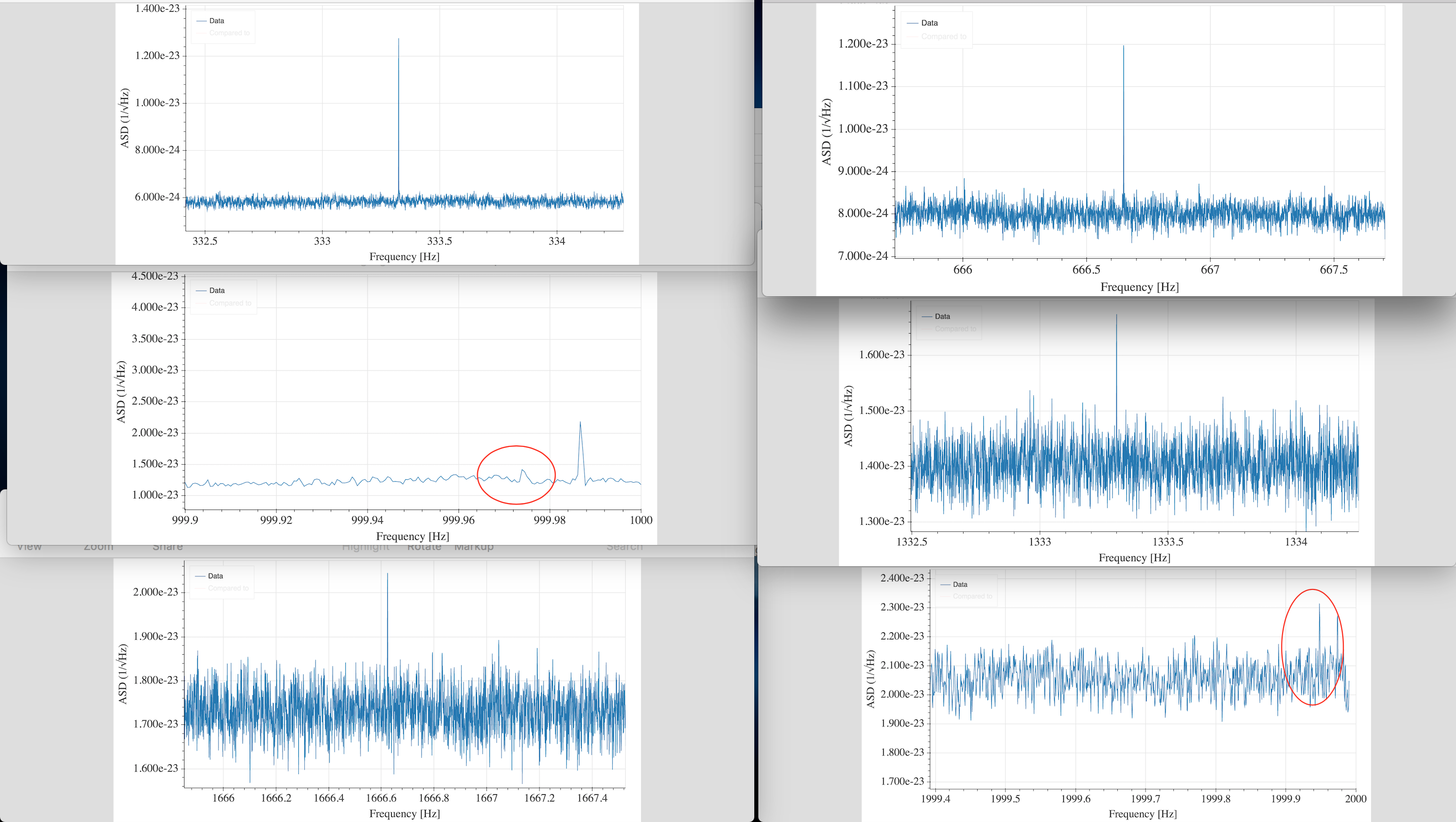Click the 1332.5 x-axis tick label
1456x822 pixels.
[x=912, y=542]
